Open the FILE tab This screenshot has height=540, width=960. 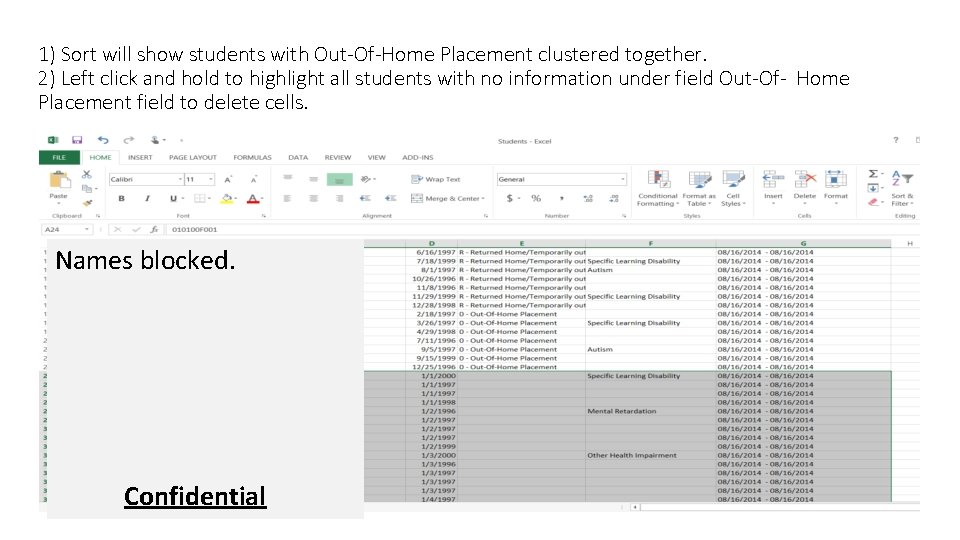point(59,157)
